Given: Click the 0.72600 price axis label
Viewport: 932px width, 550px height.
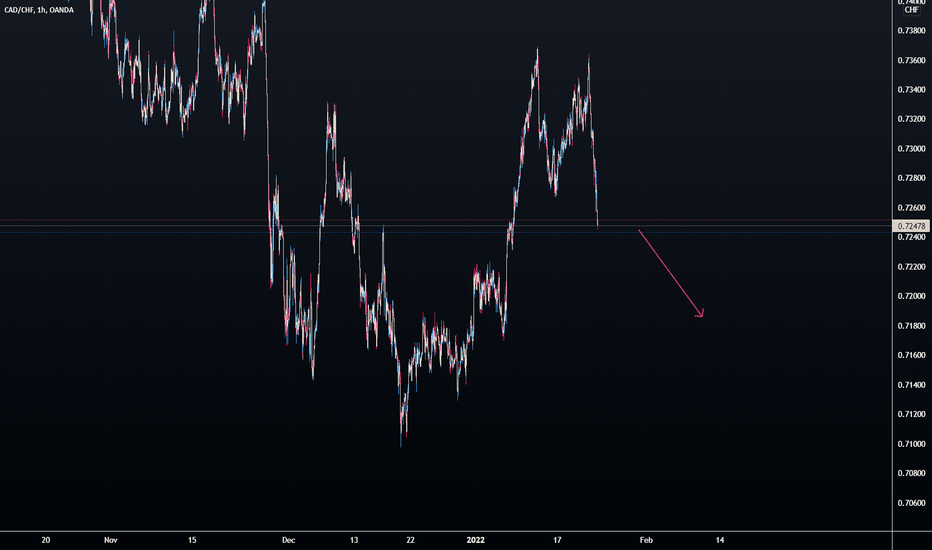Looking at the screenshot, I should [911, 208].
